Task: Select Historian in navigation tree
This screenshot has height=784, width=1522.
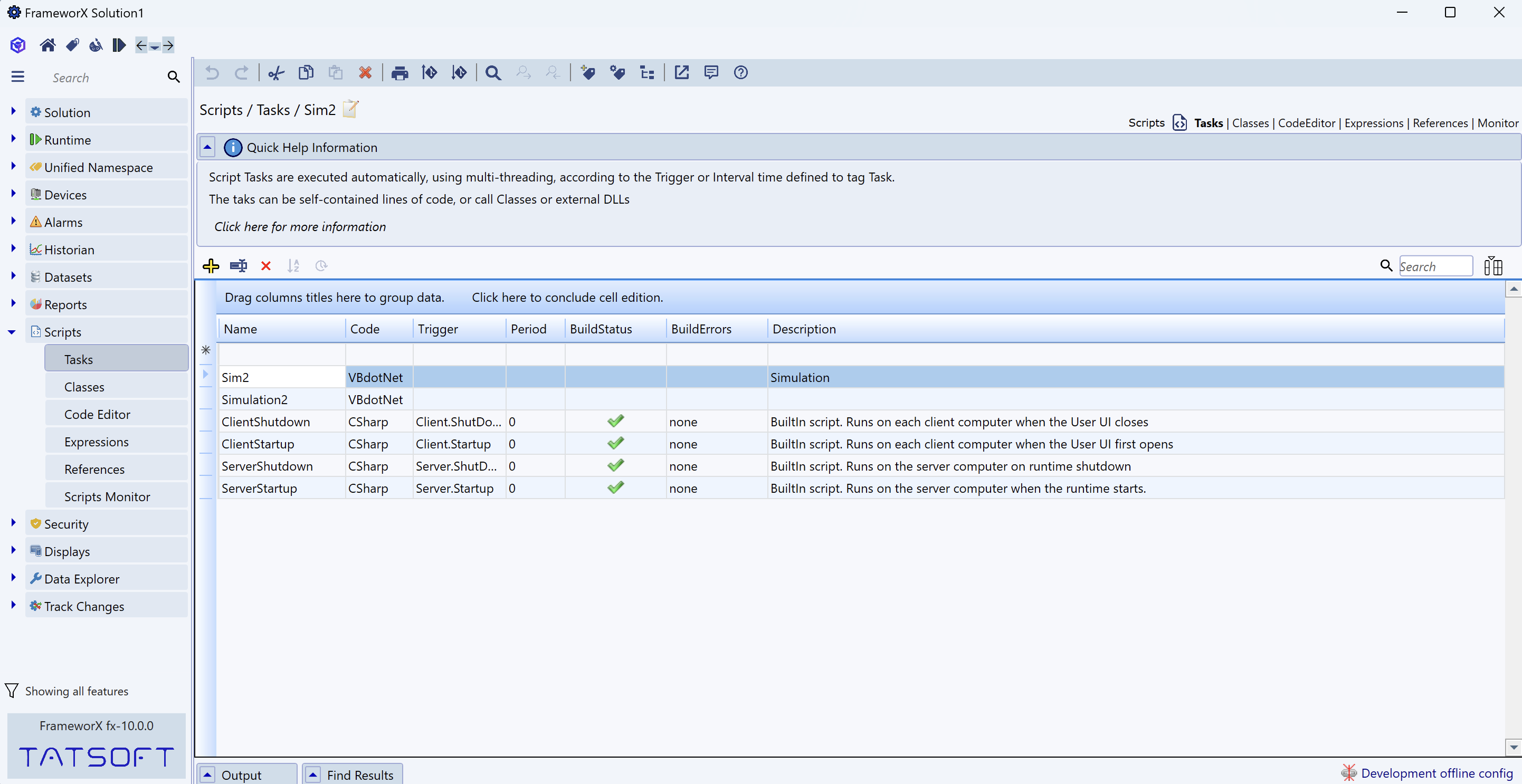Action: (107, 250)
